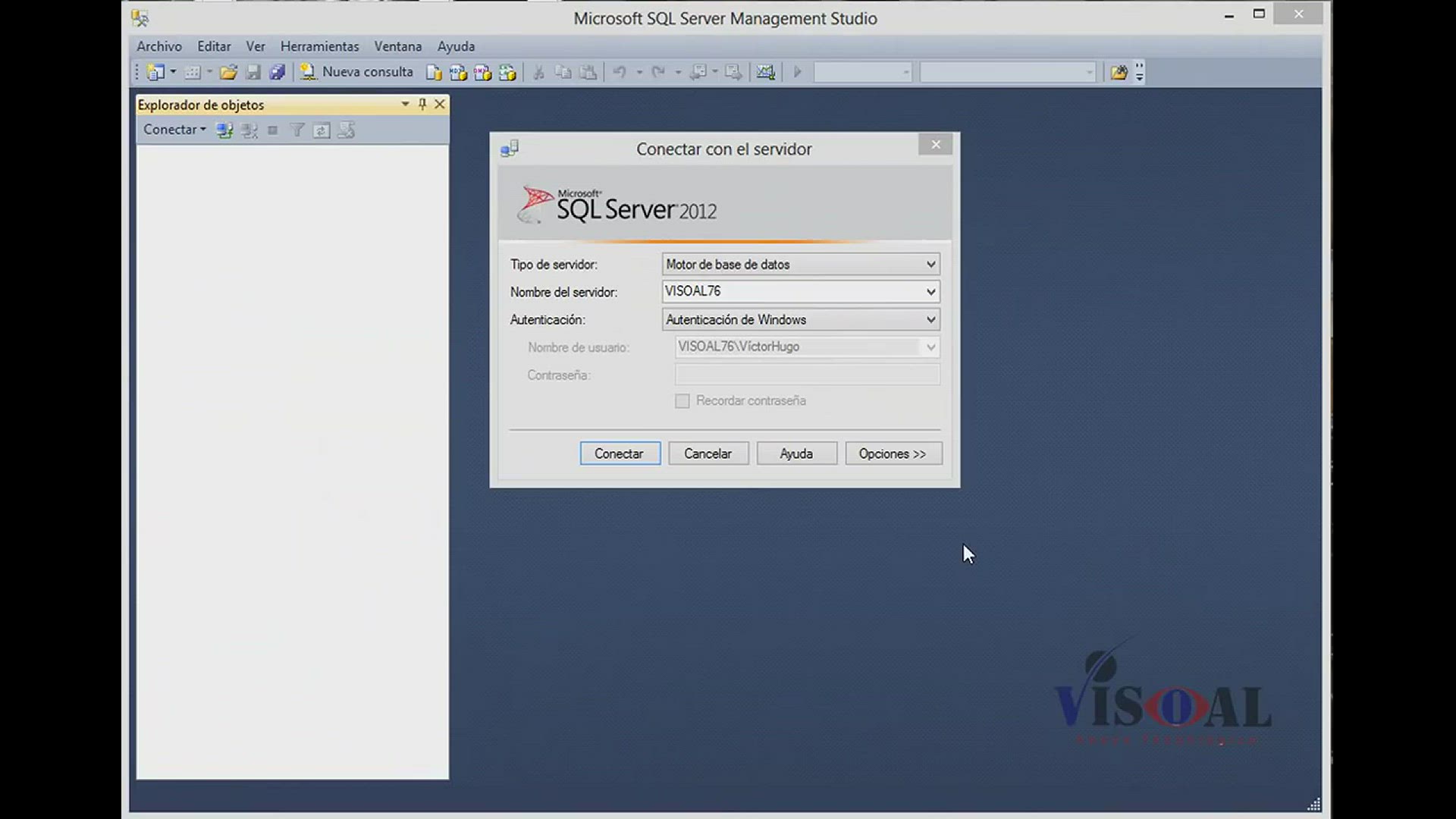1456x819 pixels.
Task: Open the Undo history dropdown arrow
Action: pos(639,72)
